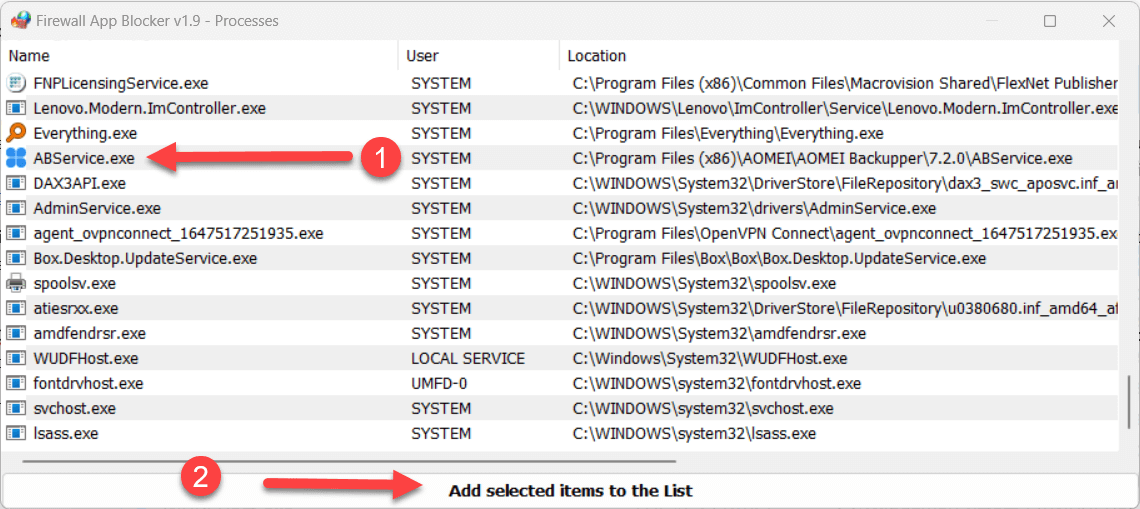The image size is (1140, 509).
Task: Click the dax3_swc_aposvc DriverStore location path
Action: (x=845, y=183)
